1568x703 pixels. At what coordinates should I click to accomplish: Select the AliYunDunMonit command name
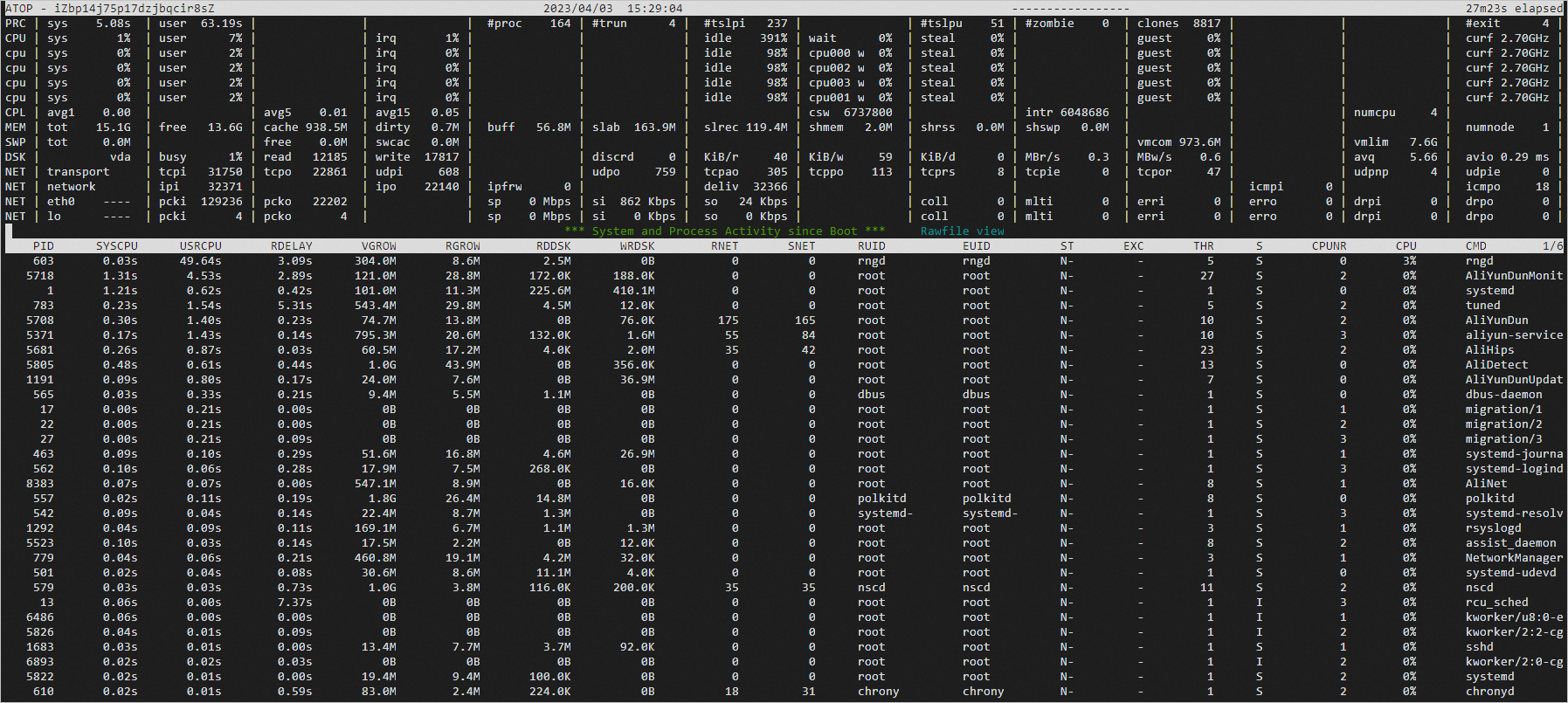tap(1513, 276)
